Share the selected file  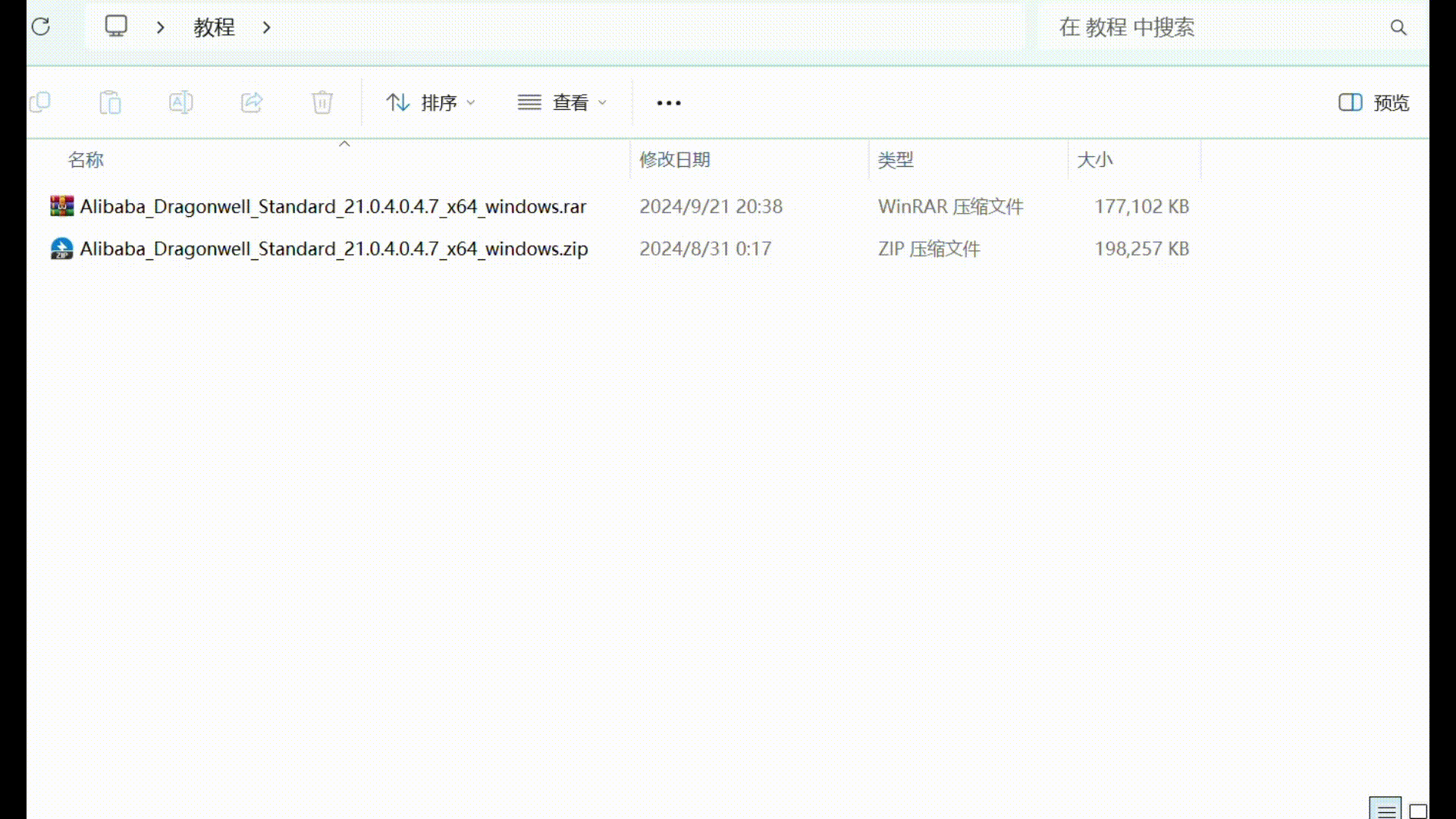252,102
